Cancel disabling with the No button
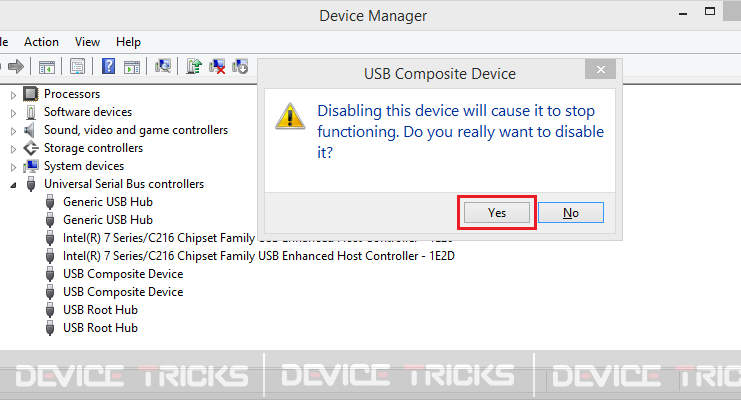 tap(571, 213)
